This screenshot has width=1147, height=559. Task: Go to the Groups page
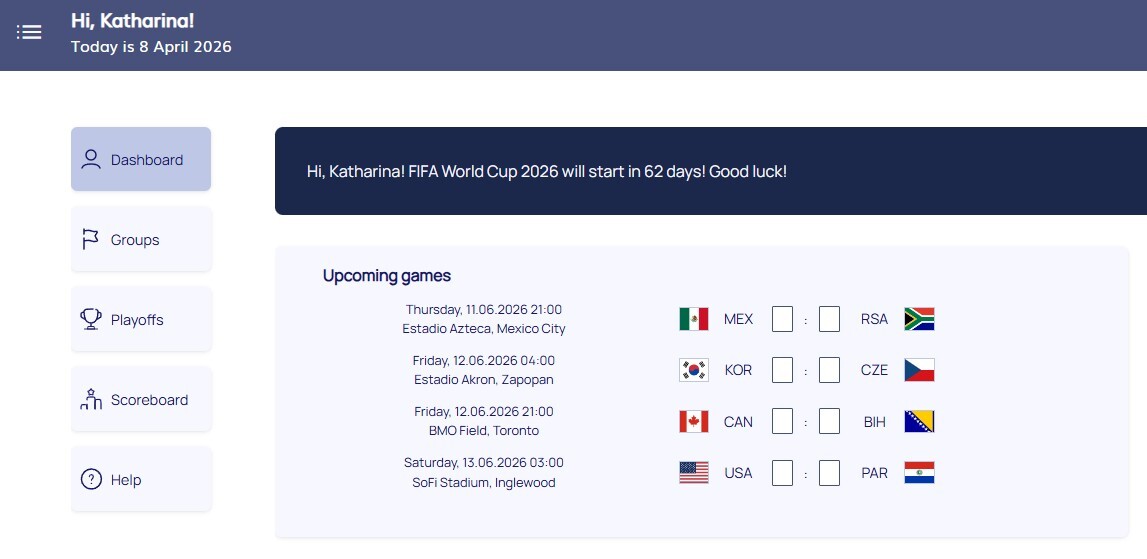click(x=141, y=239)
